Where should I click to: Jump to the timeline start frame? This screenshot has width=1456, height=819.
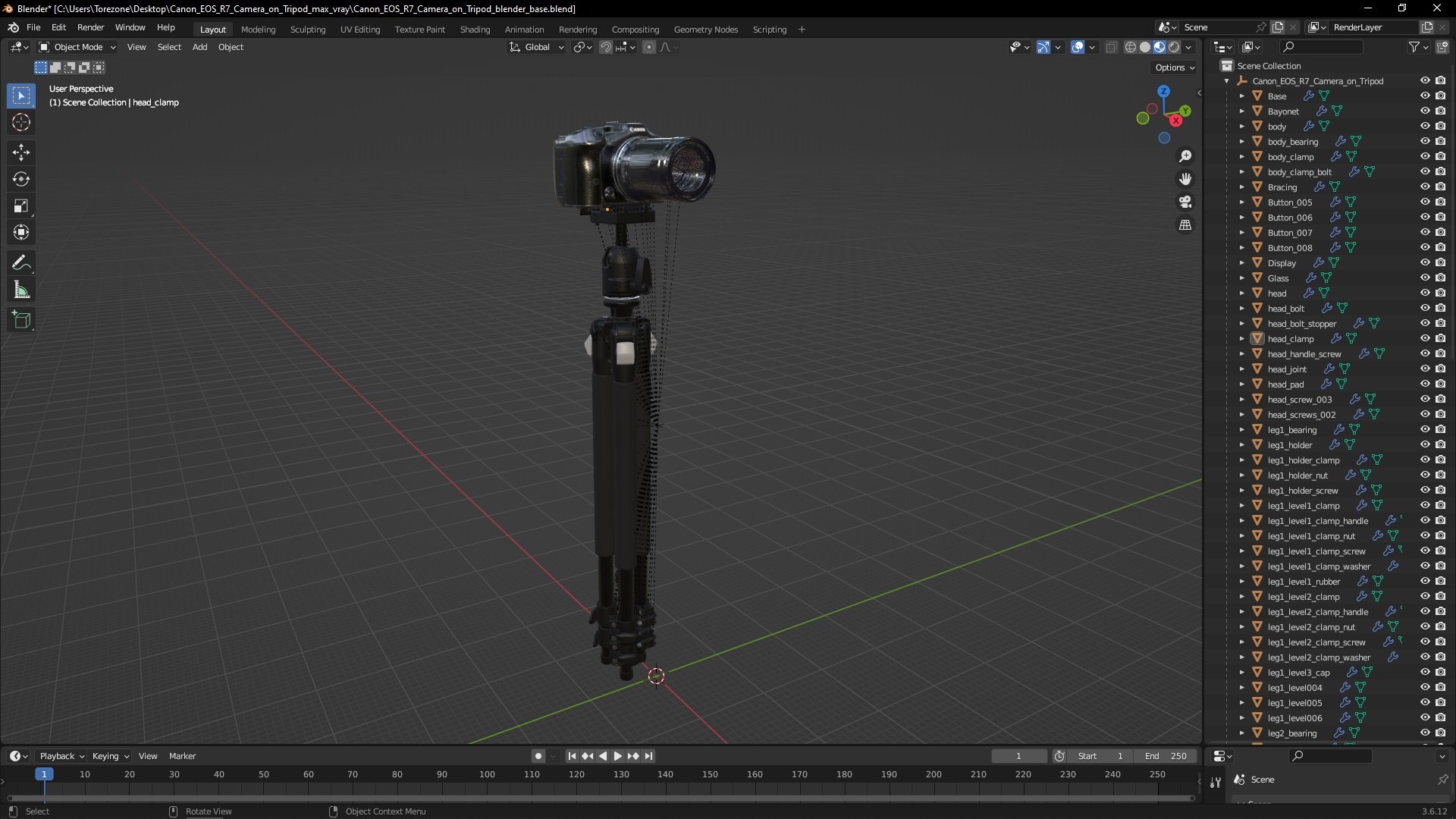coord(572,756)
